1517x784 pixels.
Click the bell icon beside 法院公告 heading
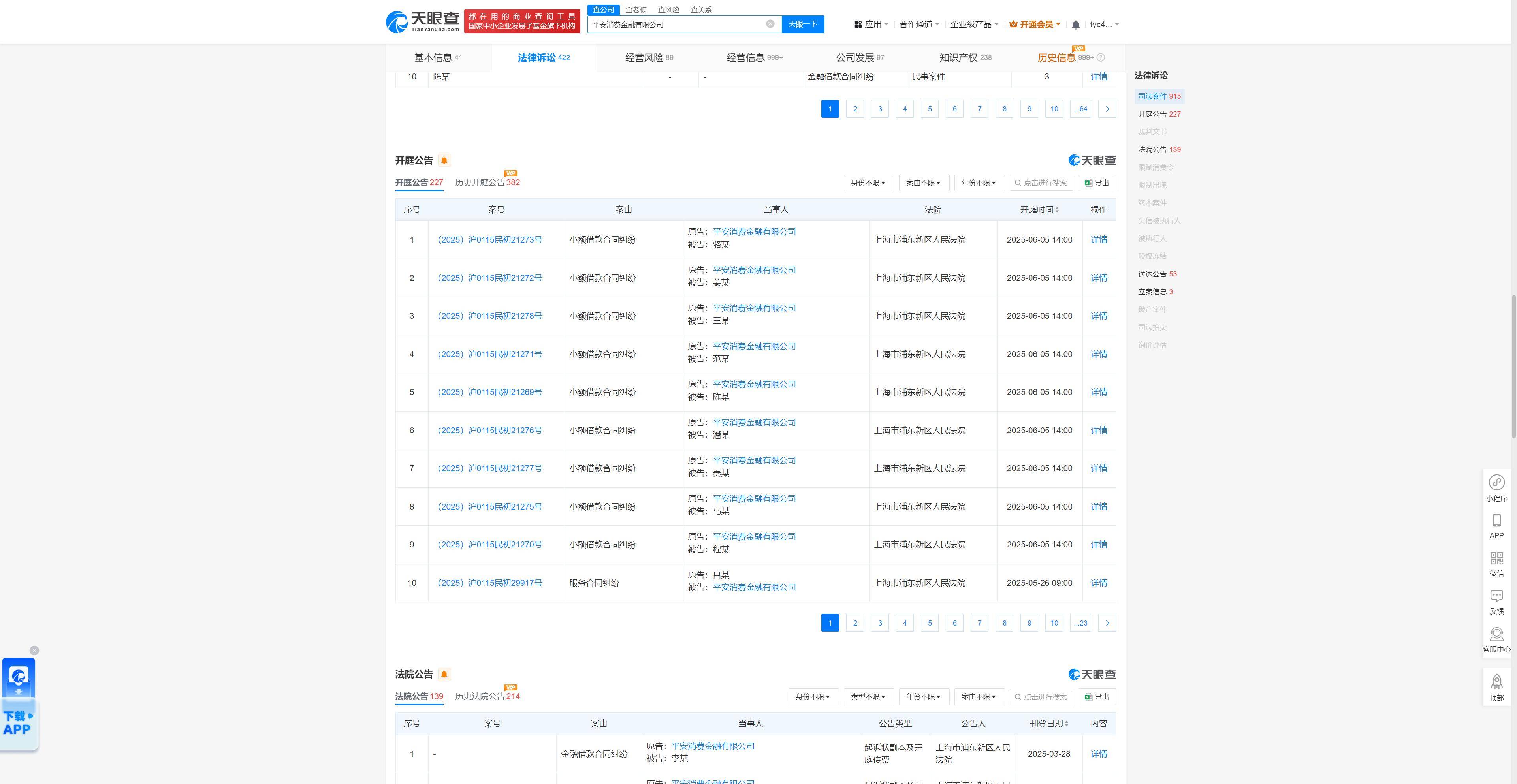(444, 674)
